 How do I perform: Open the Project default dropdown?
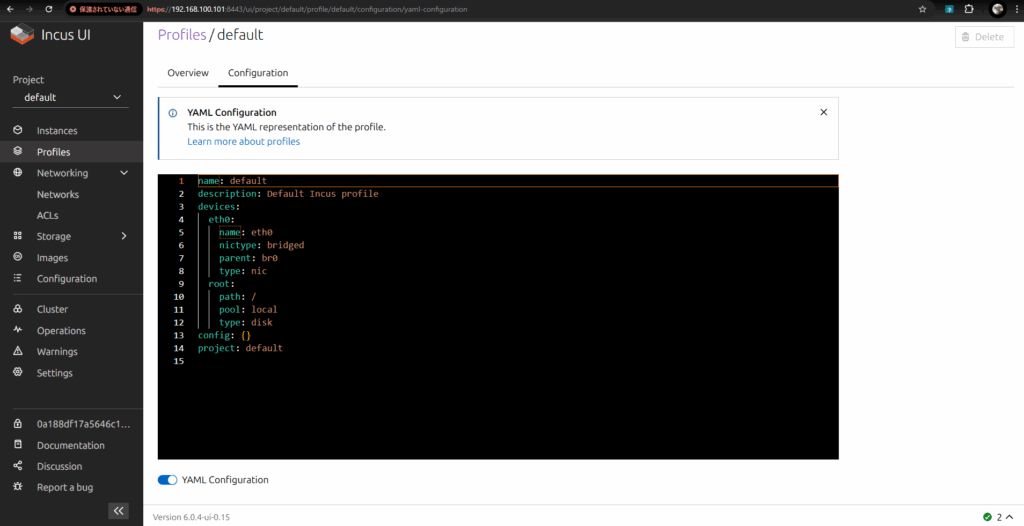tap(71, 97)
